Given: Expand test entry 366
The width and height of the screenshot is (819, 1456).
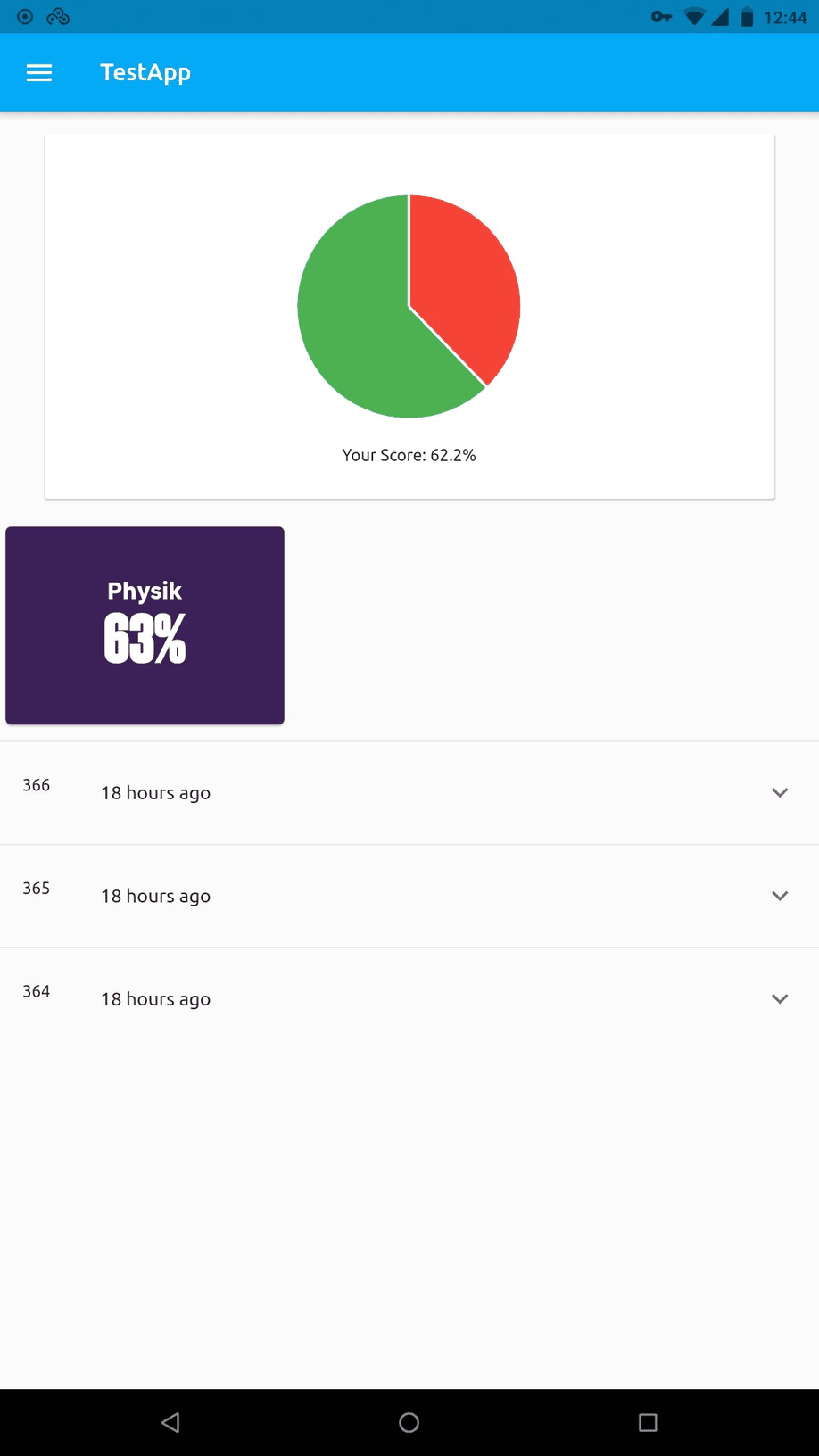Looking at the screenshot, I should 780,792.
